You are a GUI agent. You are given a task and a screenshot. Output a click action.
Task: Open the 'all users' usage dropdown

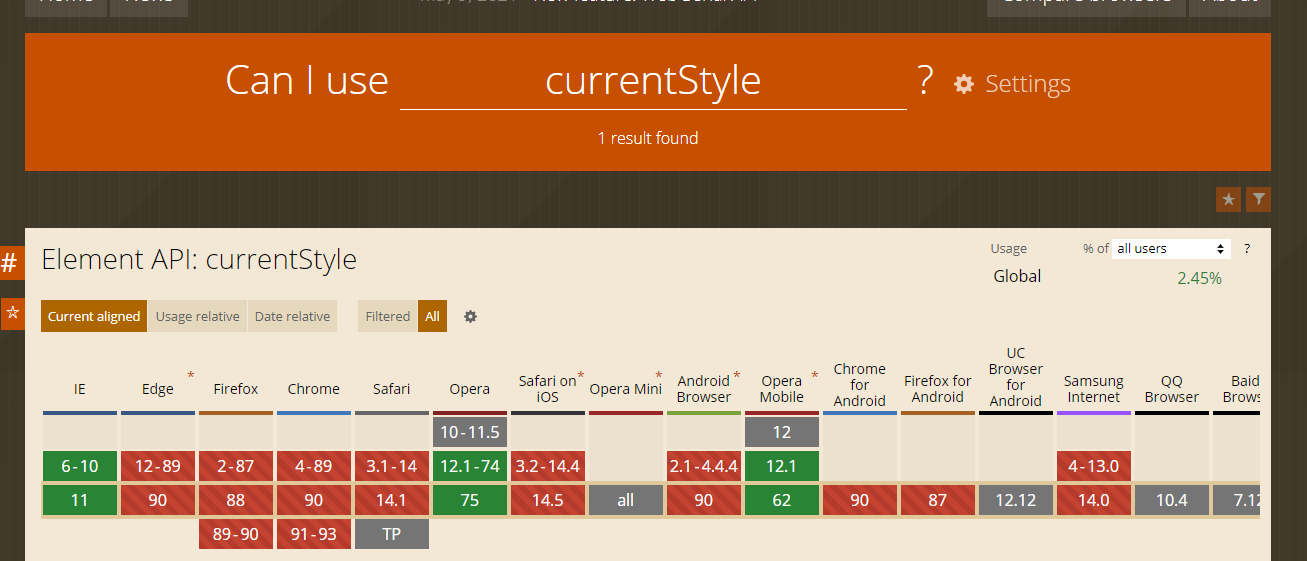[1171, 248]
